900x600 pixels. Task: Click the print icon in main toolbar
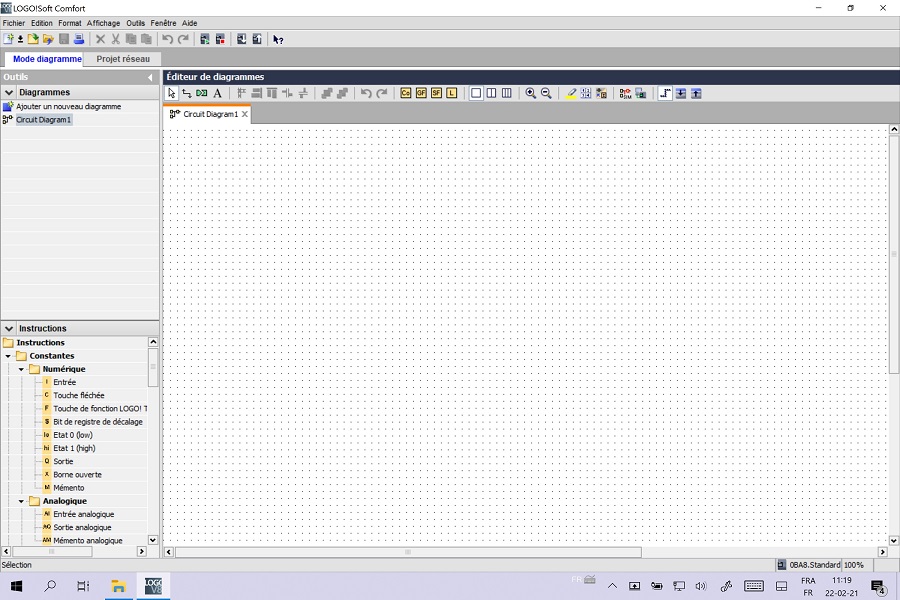(79, 39)
